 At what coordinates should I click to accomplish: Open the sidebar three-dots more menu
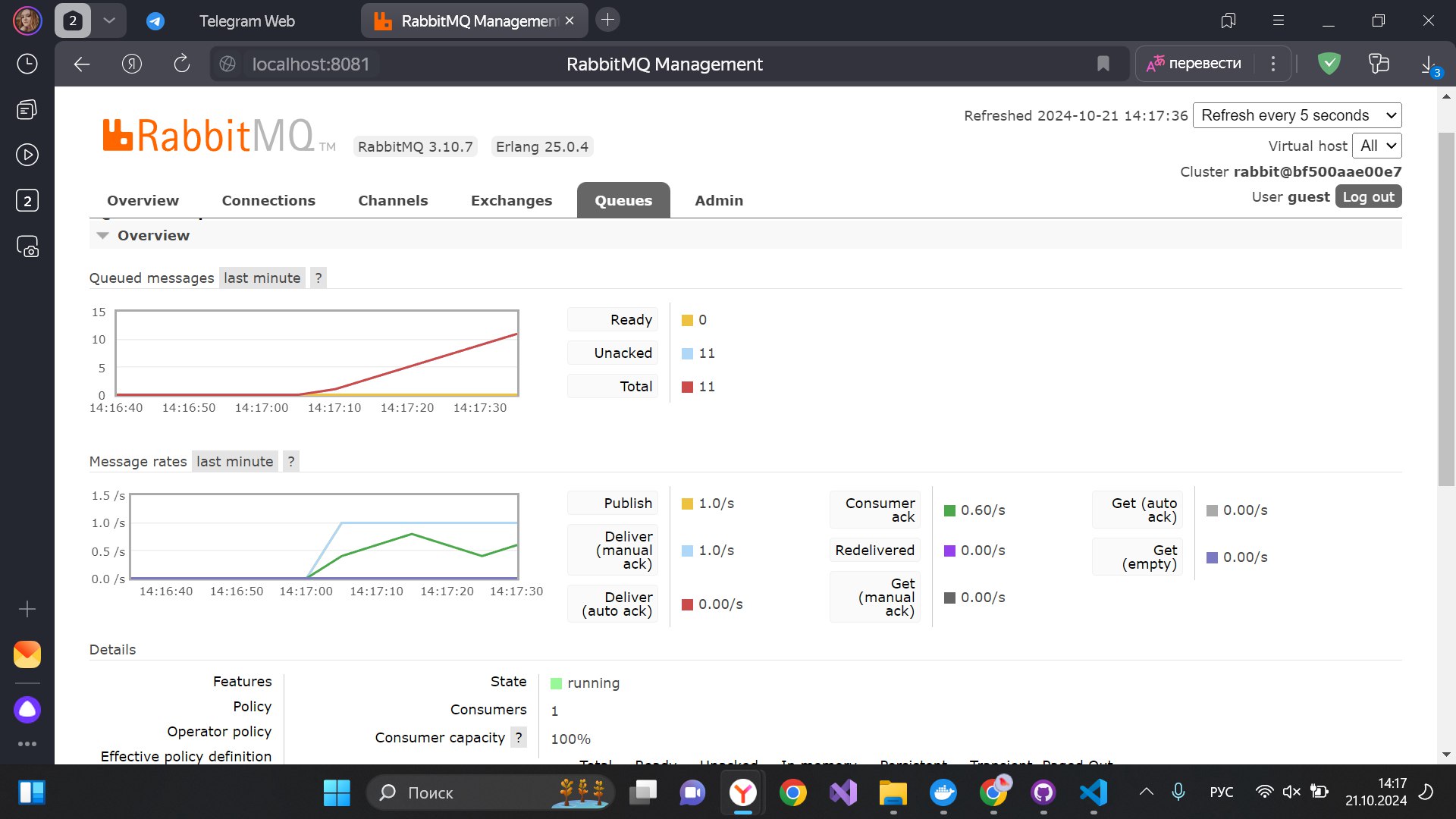tap(27, 744)
